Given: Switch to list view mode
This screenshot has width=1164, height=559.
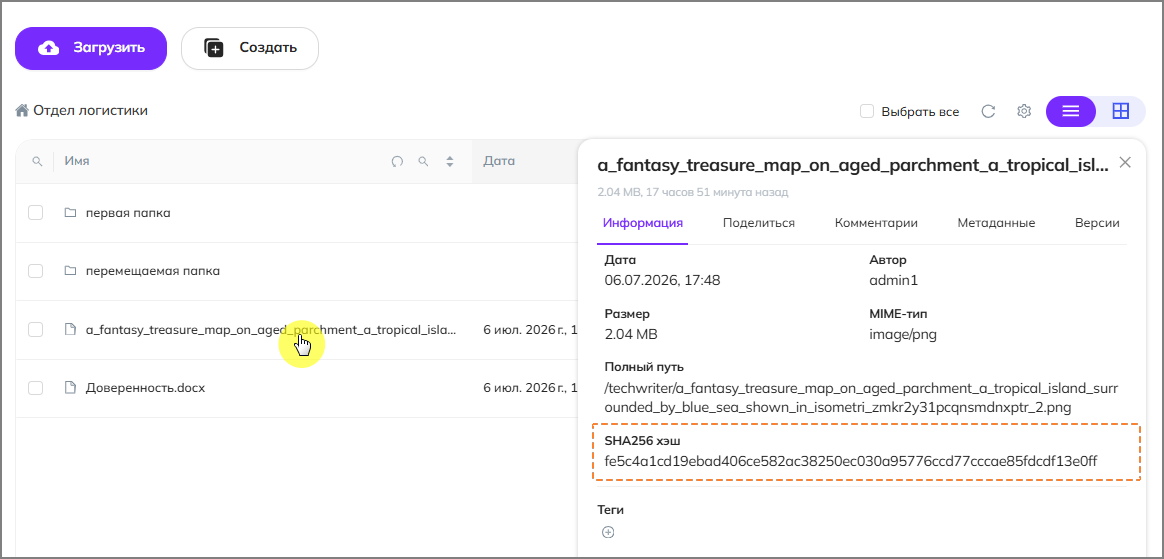Looking at the screenshot, I should click(x=1070, y=111).
